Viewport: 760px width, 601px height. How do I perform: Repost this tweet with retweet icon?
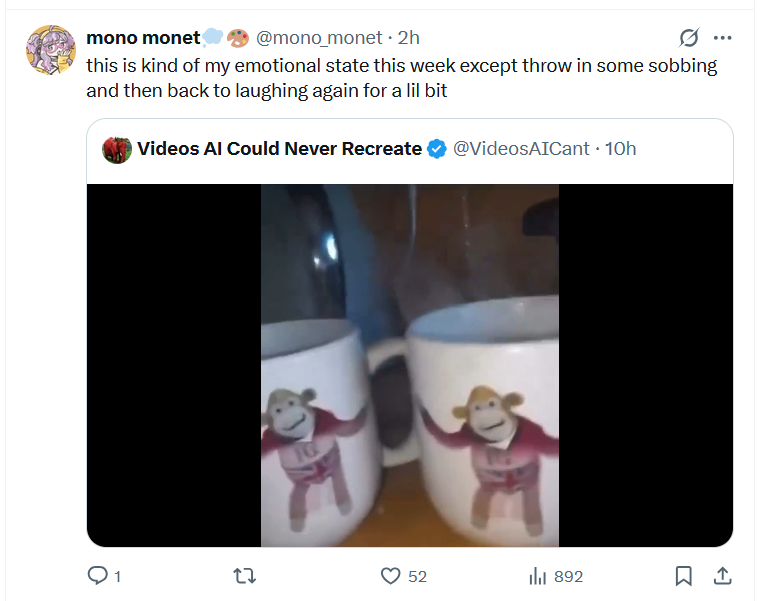click(x=245, y=576)
